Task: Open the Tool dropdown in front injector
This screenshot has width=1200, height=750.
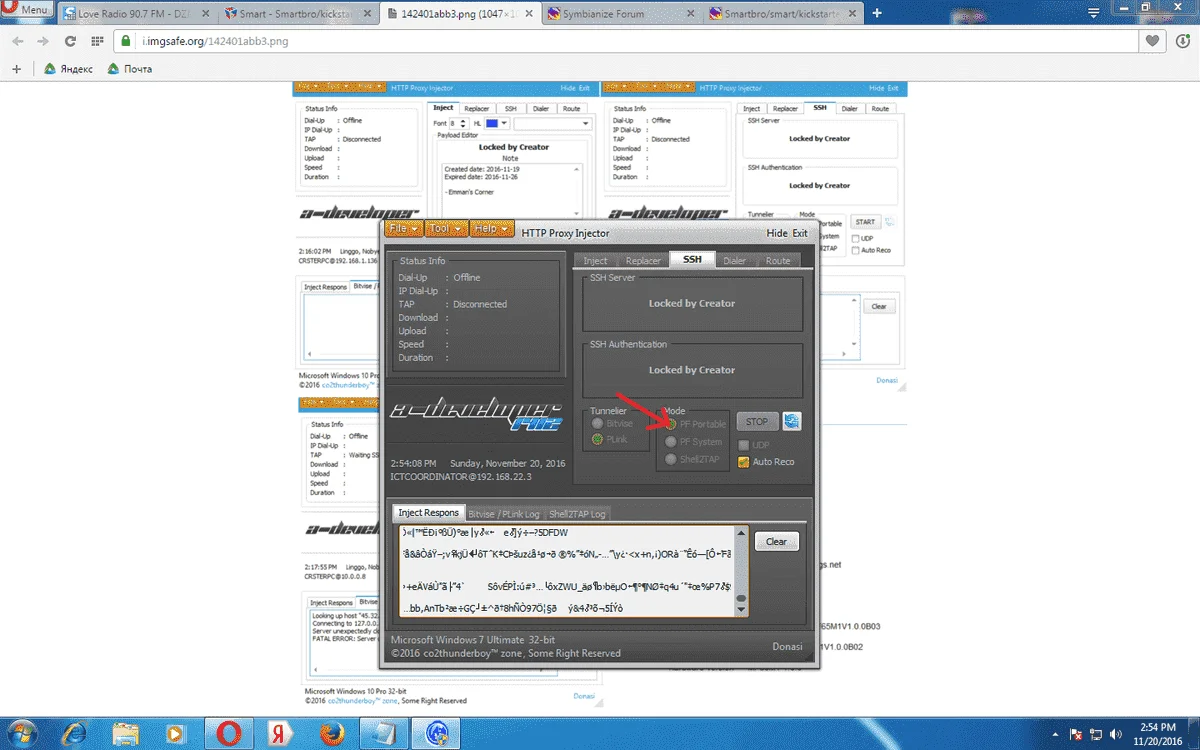Action: 446,229
